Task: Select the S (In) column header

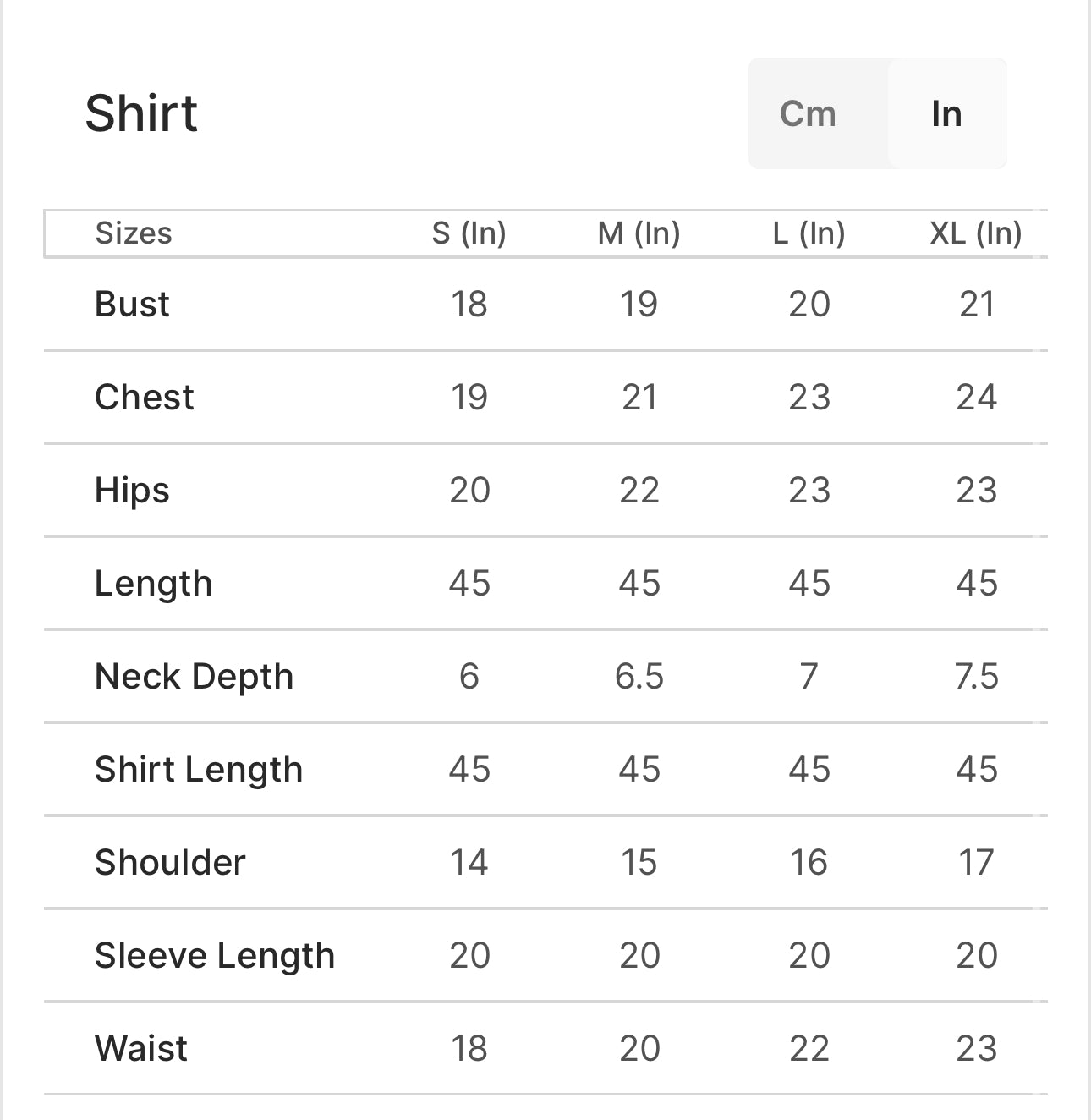Action: point(470,233)
